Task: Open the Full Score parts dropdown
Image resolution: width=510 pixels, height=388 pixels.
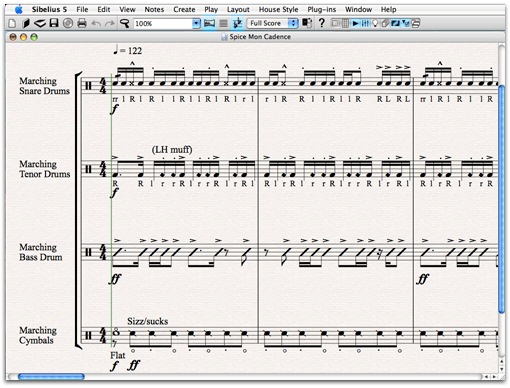Action: click(x=272, y=23)
